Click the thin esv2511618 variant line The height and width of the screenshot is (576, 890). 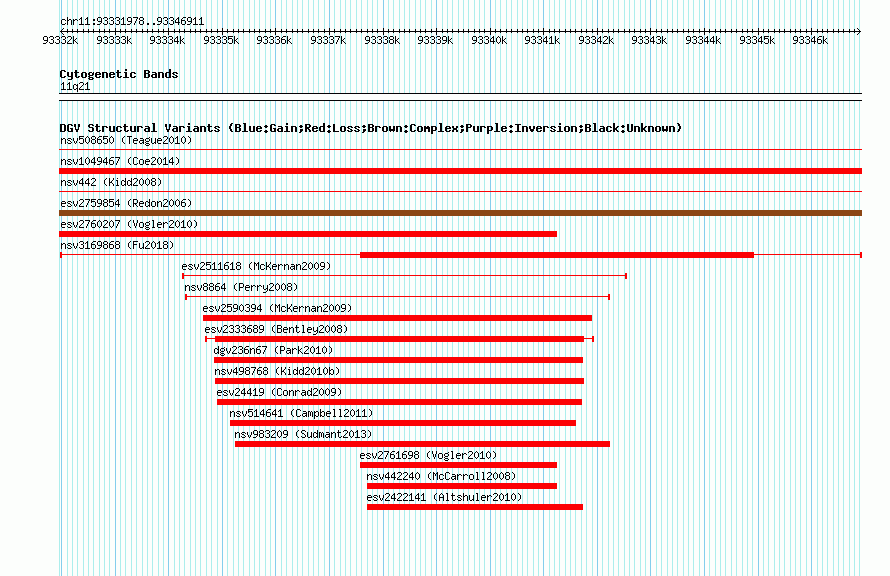[404, 276]
